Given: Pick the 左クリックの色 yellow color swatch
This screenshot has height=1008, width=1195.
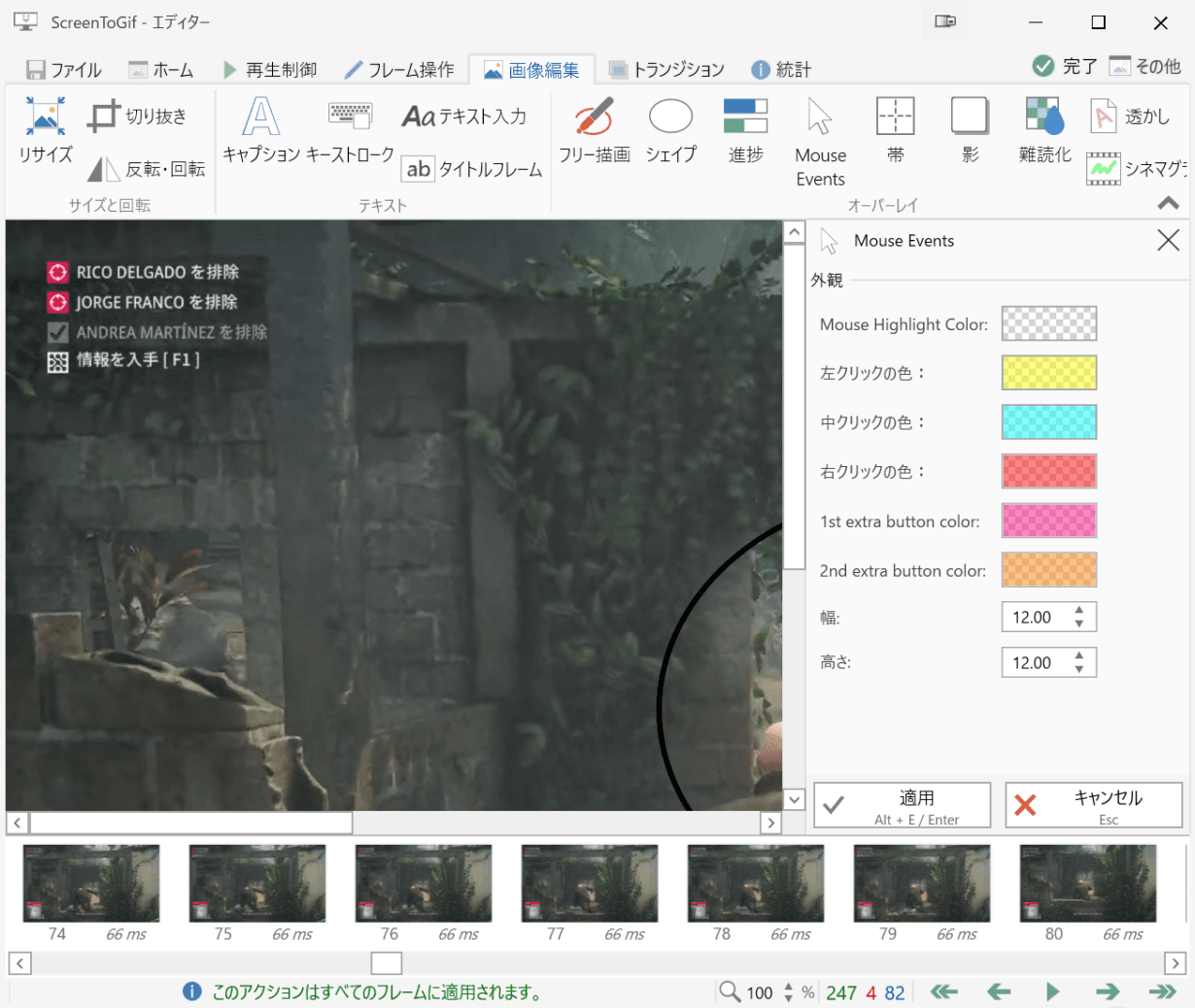Looking at the screenshot, I should (x=1048, y=373).
